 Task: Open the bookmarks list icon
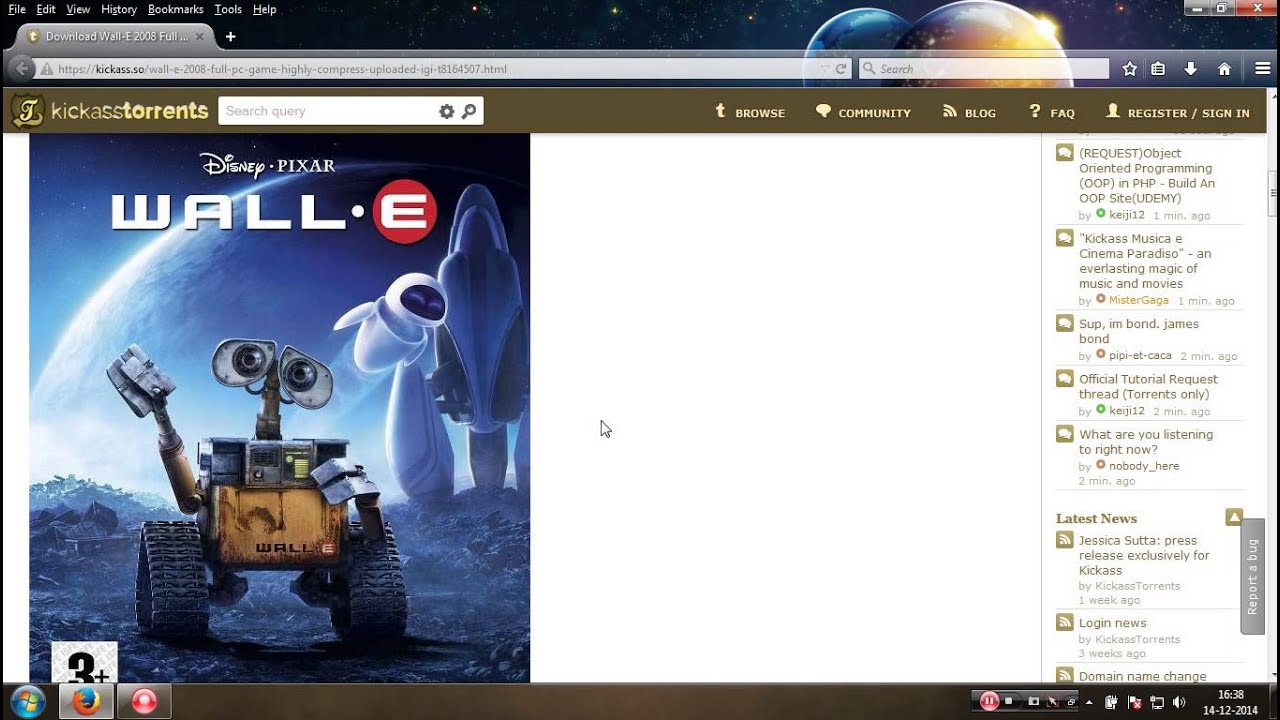(x=1158, y=69)
